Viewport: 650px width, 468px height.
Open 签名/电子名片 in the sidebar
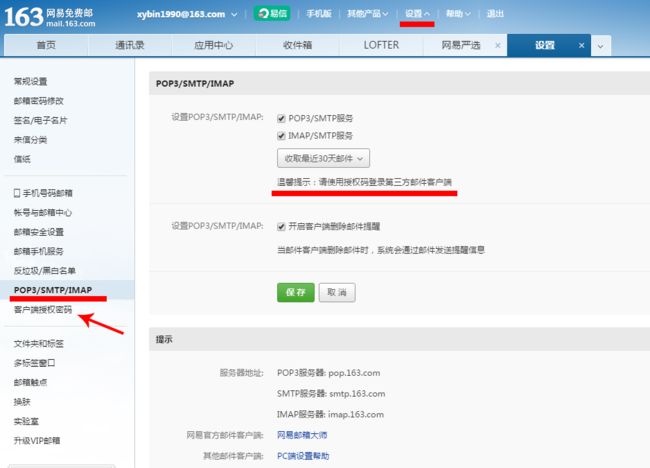(40, 120)
